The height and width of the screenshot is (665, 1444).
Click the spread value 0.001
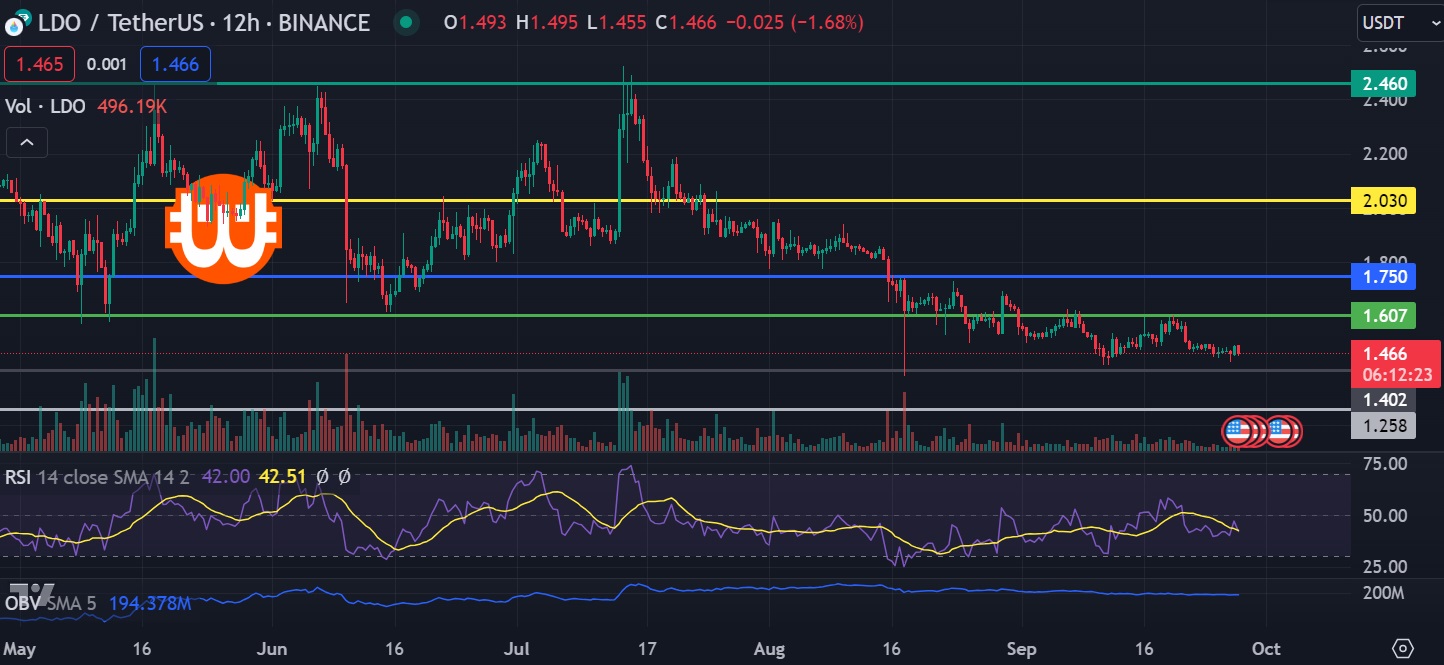[107, 65]
